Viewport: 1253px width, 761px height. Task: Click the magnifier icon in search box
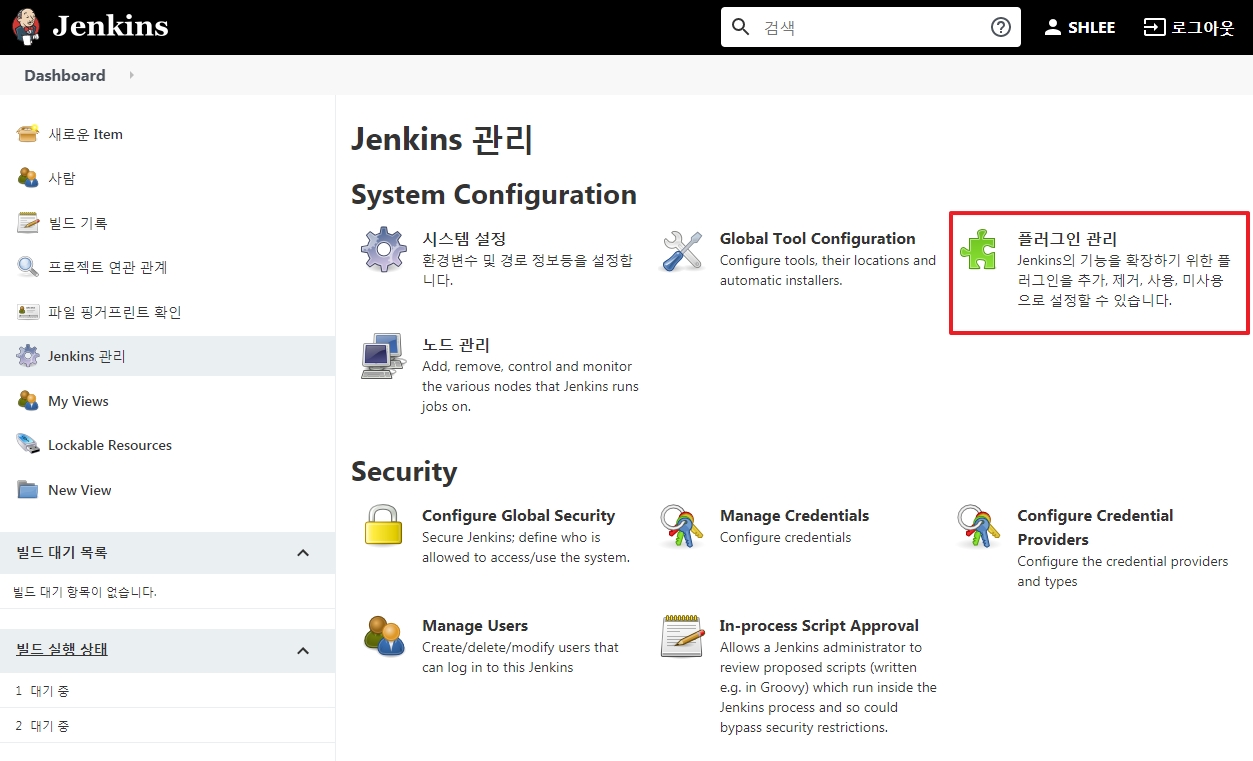(741, 27)
